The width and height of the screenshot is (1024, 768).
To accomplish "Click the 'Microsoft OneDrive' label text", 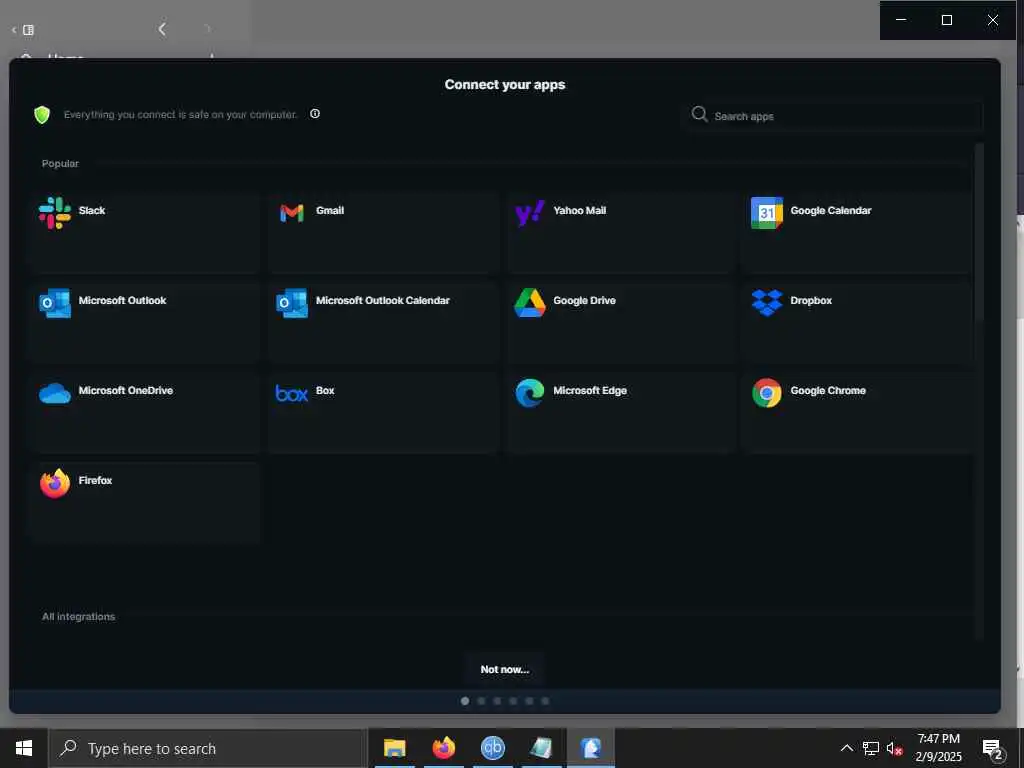I will (125, 391).
